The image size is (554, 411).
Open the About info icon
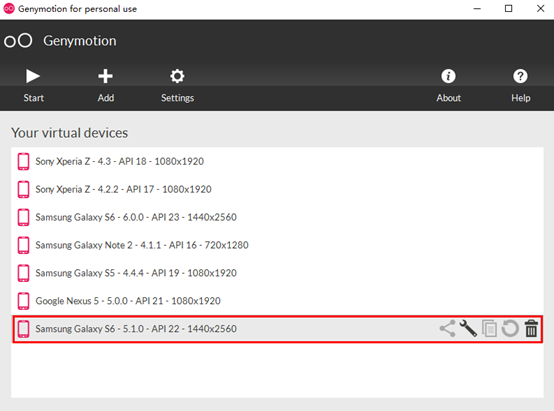click(x=448, y=76)
